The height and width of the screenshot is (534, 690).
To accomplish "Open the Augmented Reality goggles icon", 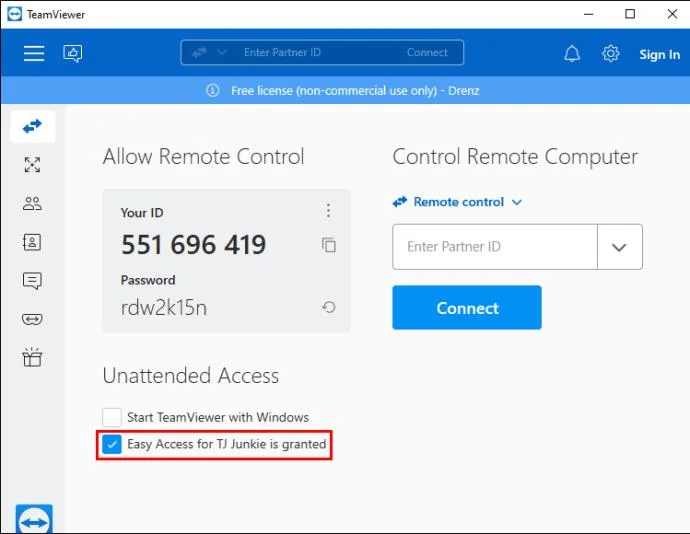I will point(33,319).
